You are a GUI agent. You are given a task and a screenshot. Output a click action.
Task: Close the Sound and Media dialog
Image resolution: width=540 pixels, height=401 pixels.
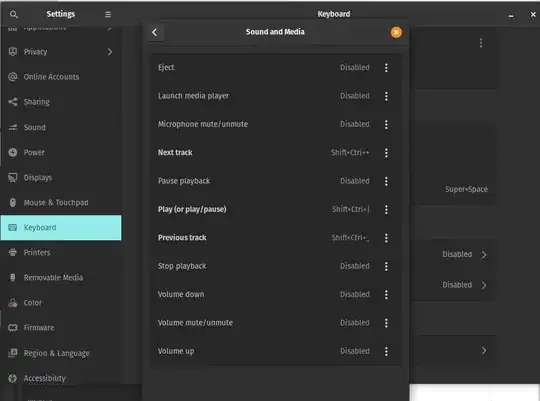click(396, 32)
